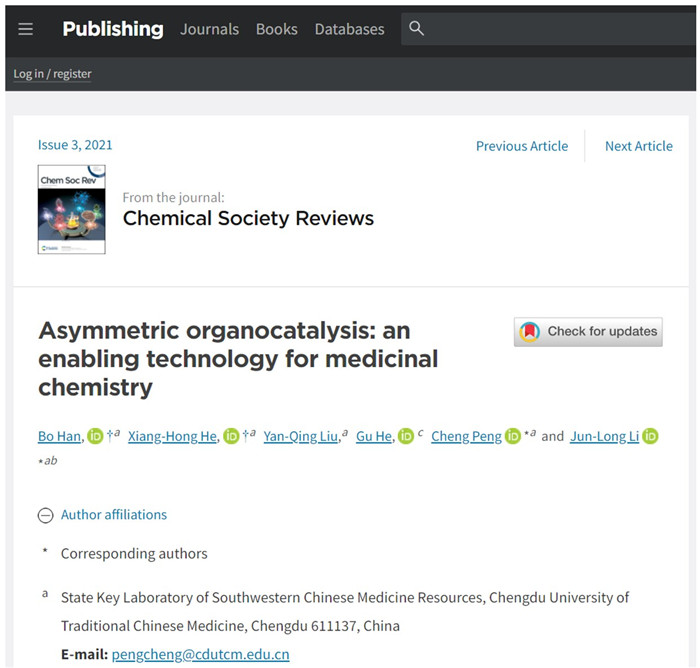Click Gu He's ORCID icon
This screenshot has height=668, width=700.
405,436
